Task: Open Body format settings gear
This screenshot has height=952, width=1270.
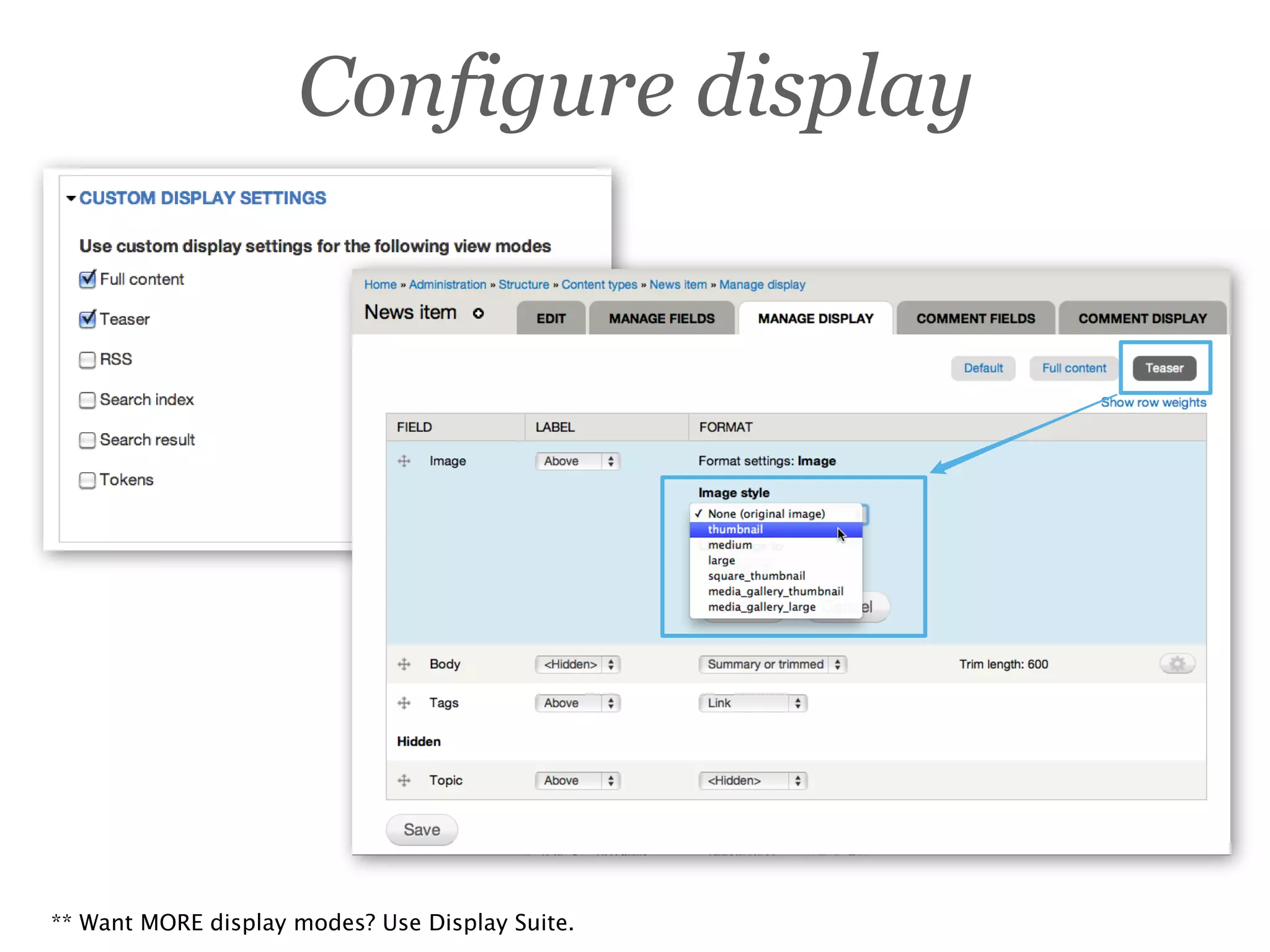Action: 1177,664
